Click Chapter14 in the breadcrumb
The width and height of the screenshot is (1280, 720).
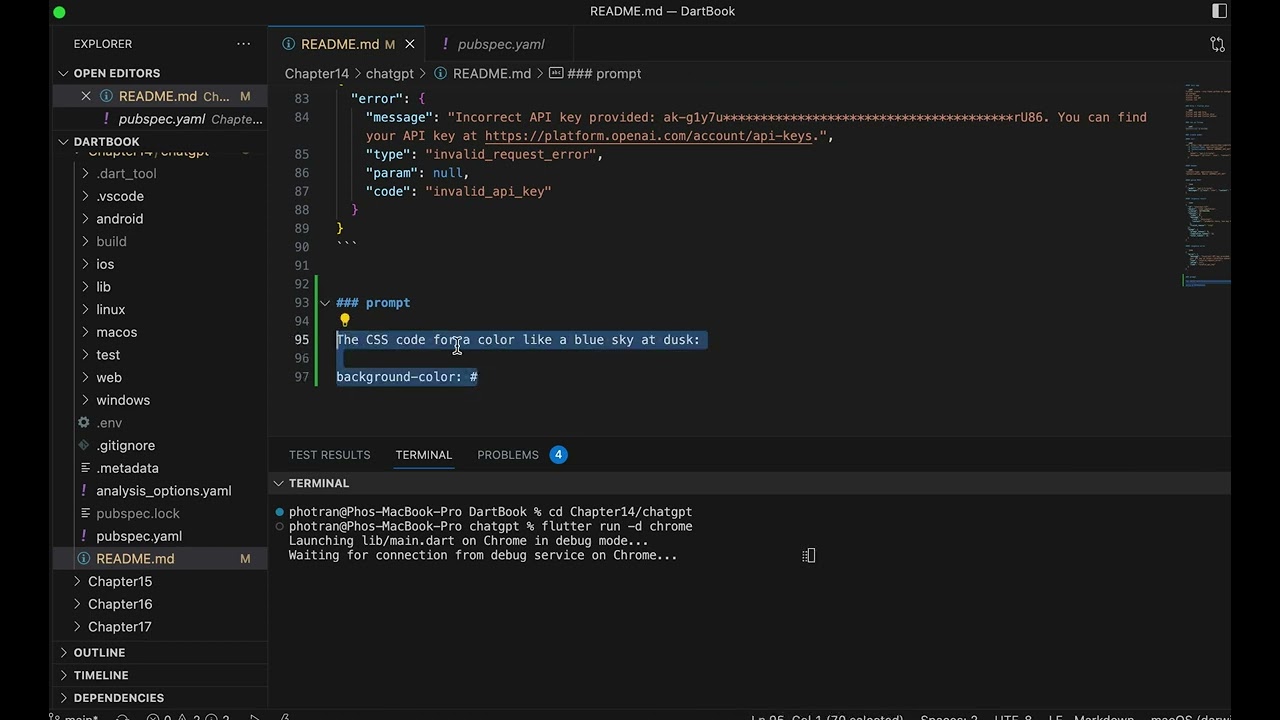click(317, 74)
